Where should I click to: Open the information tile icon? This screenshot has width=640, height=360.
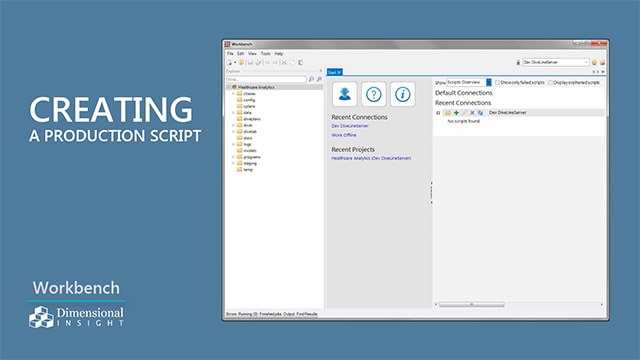[x=402, y=94]
